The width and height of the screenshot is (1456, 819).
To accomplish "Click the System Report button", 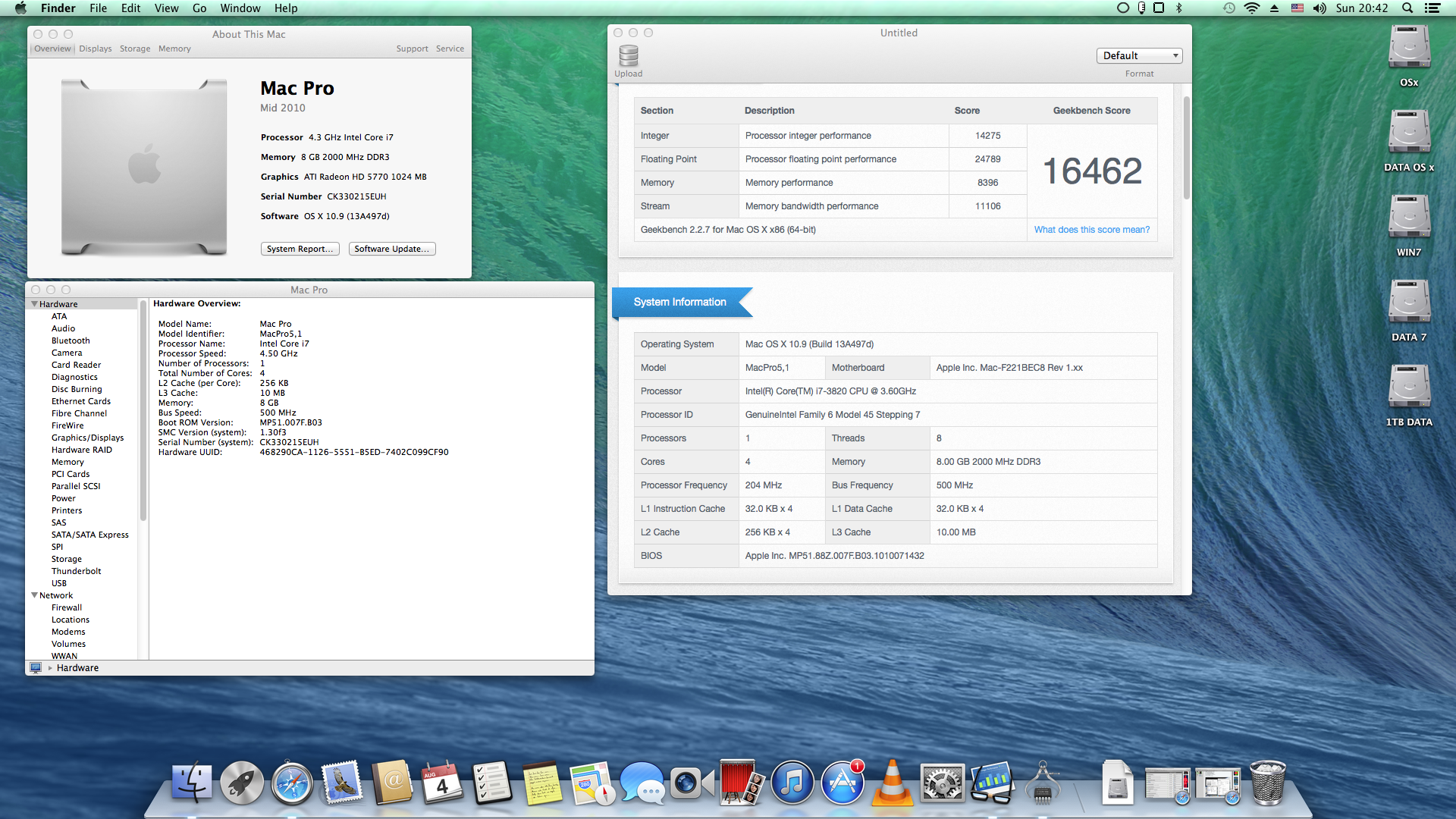I will pos(300,249).
